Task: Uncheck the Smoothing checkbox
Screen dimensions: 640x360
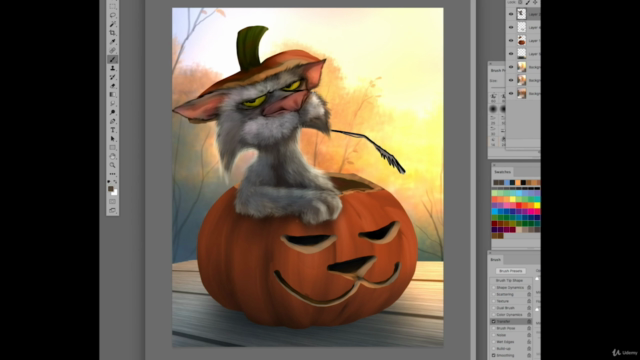Action: (493, 356)
